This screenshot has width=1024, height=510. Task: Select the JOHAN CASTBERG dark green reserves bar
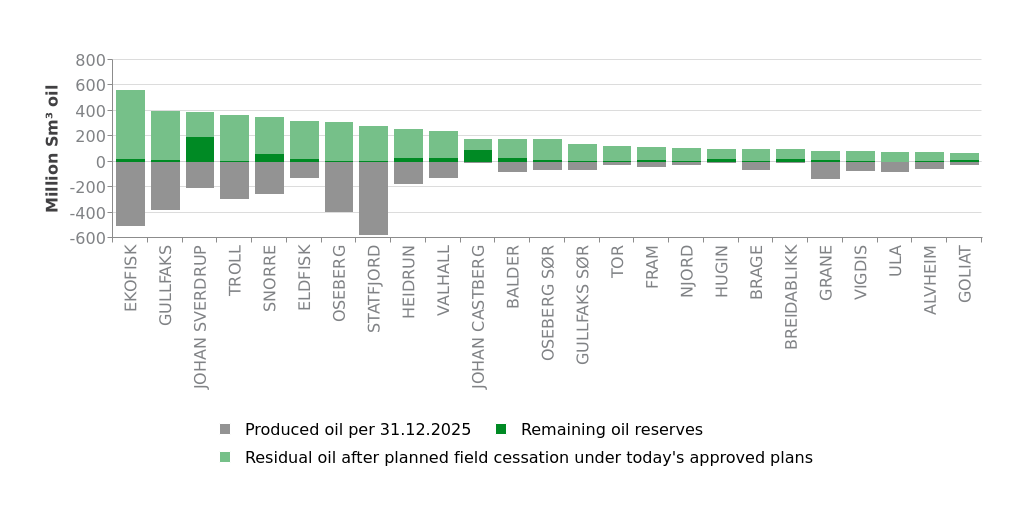coord(478,155)
